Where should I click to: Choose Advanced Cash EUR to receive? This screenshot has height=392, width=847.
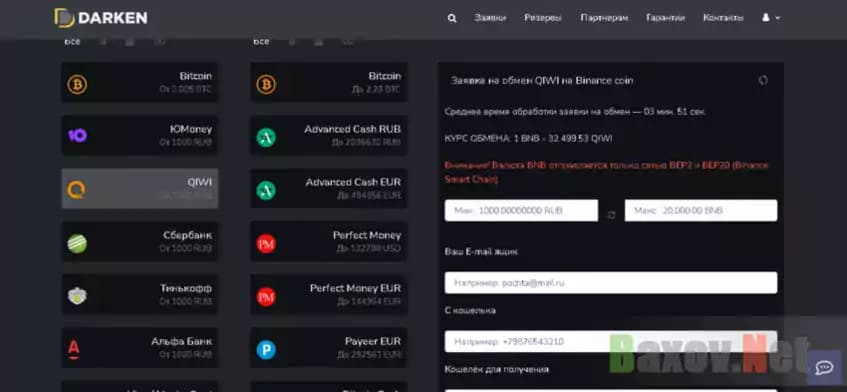[x=329, y=188]
